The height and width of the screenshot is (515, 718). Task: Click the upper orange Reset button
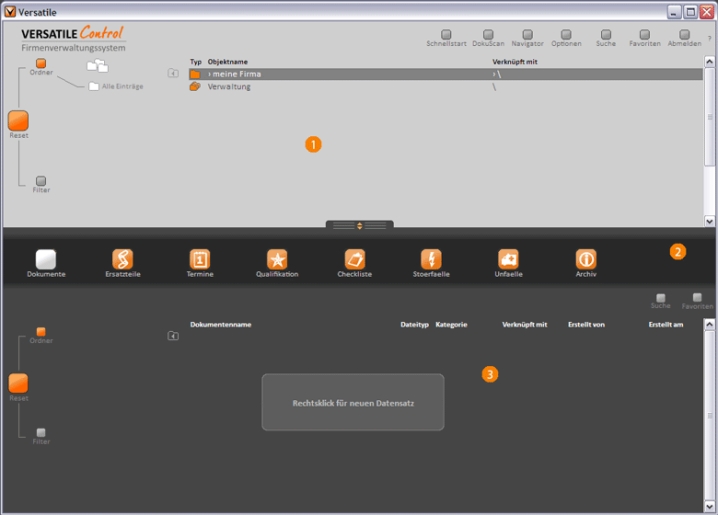point(18,121)
